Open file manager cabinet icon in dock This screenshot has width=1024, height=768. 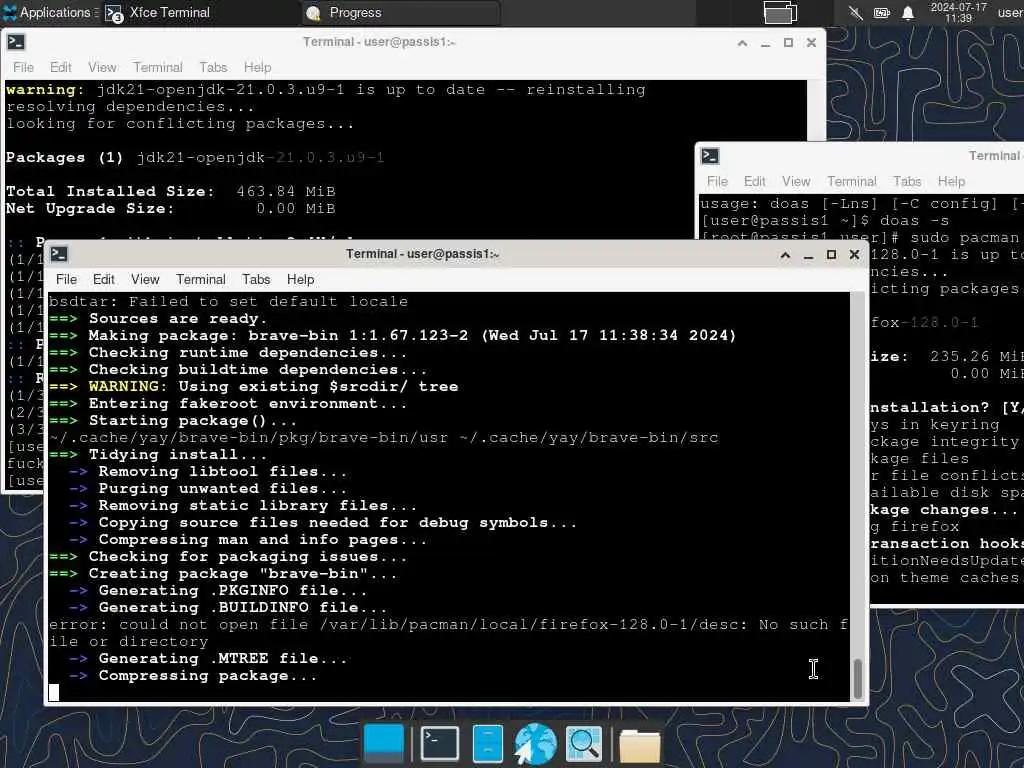click(488, 744)
